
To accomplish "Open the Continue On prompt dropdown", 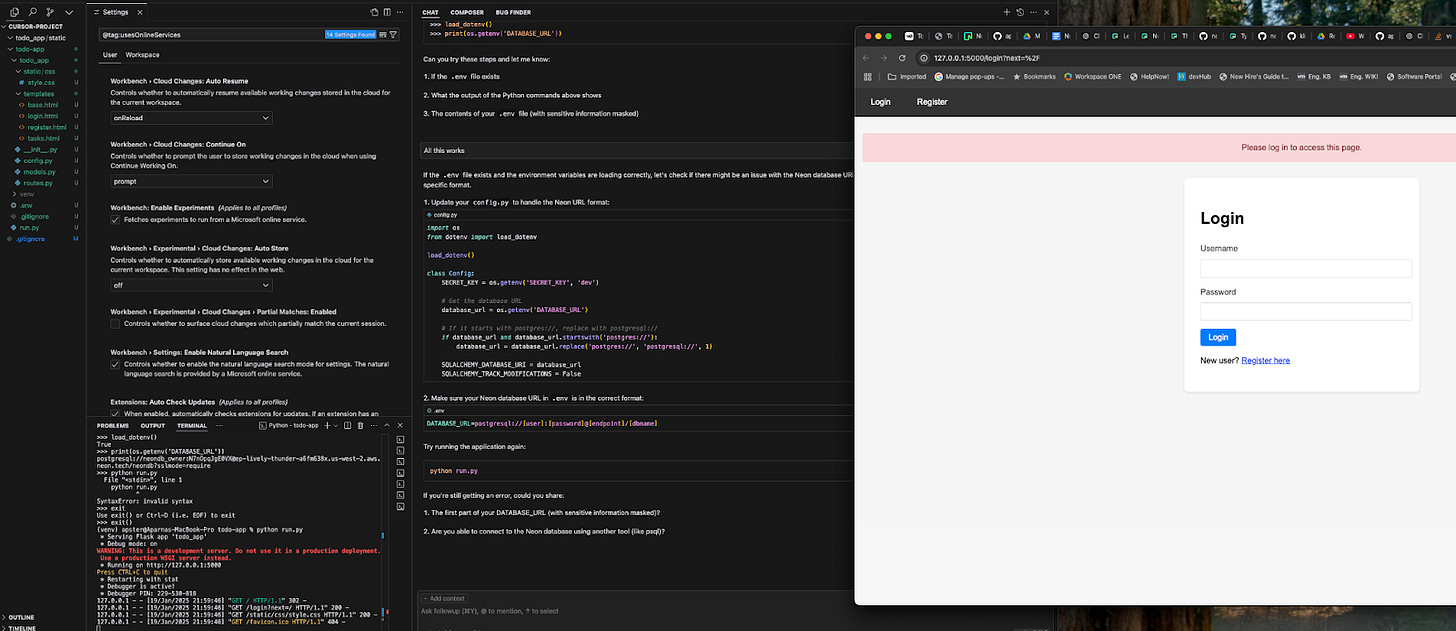I will coord(191,182).
